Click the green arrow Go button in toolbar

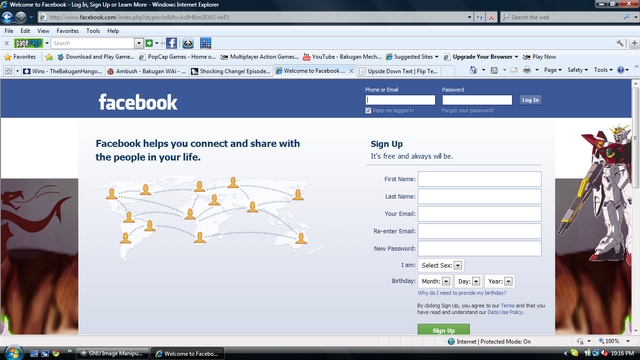[x=149, y=43]
